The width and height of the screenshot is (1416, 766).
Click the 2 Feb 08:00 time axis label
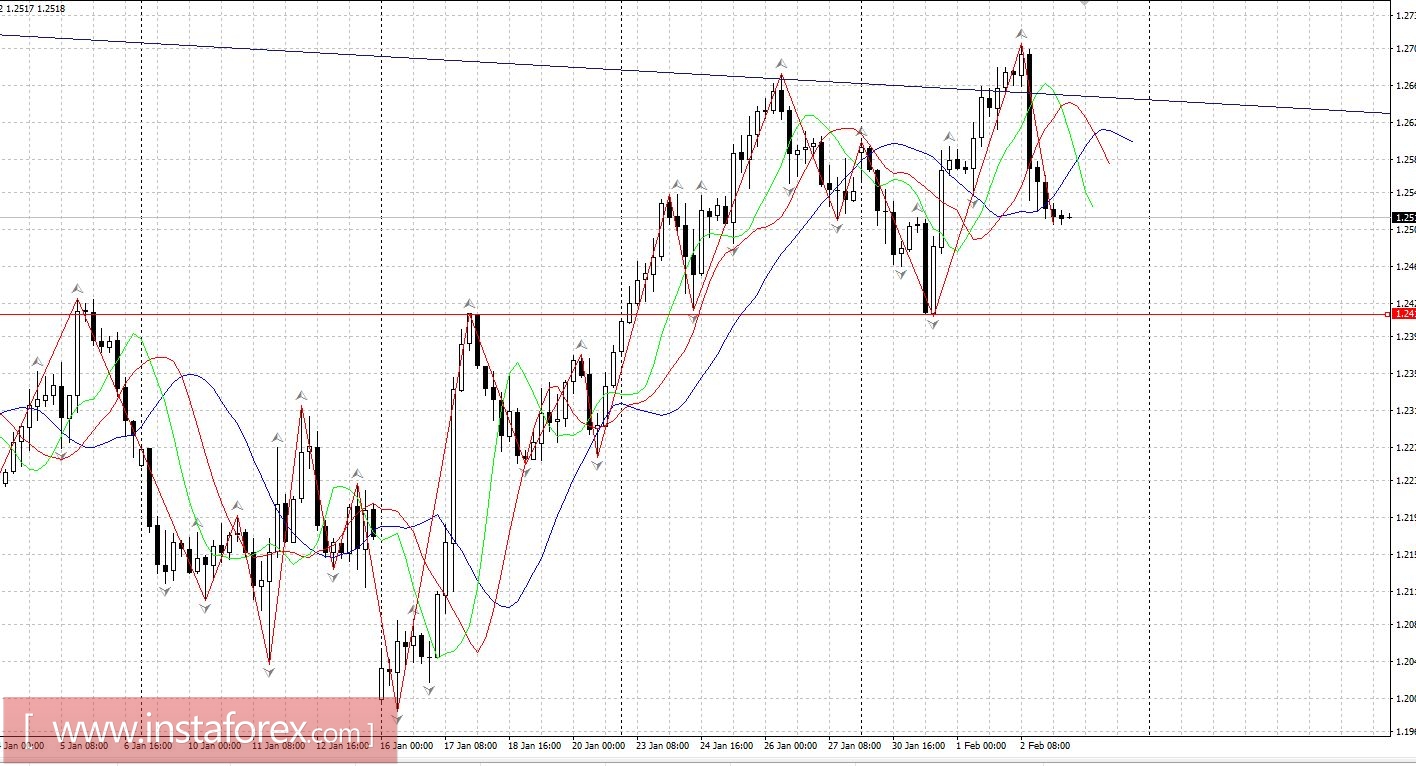[x=1045, y=746]
